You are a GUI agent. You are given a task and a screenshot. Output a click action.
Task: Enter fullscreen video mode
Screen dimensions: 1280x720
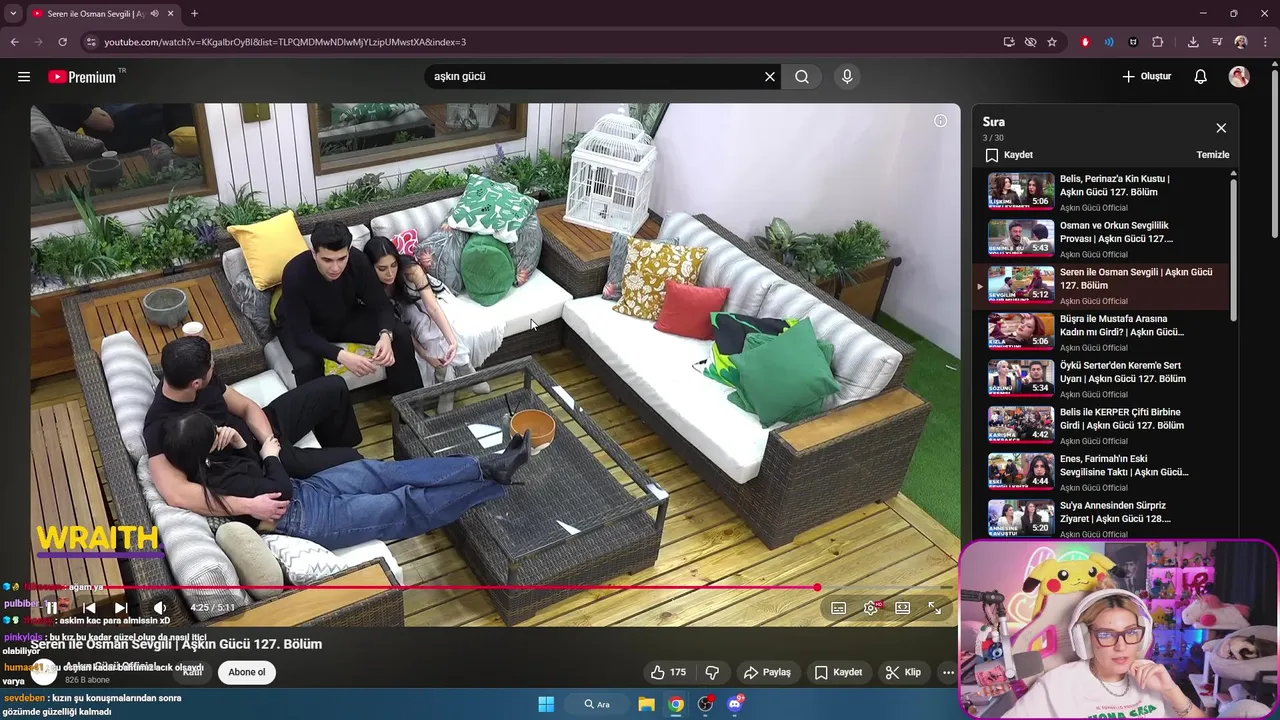pos(935,608)
